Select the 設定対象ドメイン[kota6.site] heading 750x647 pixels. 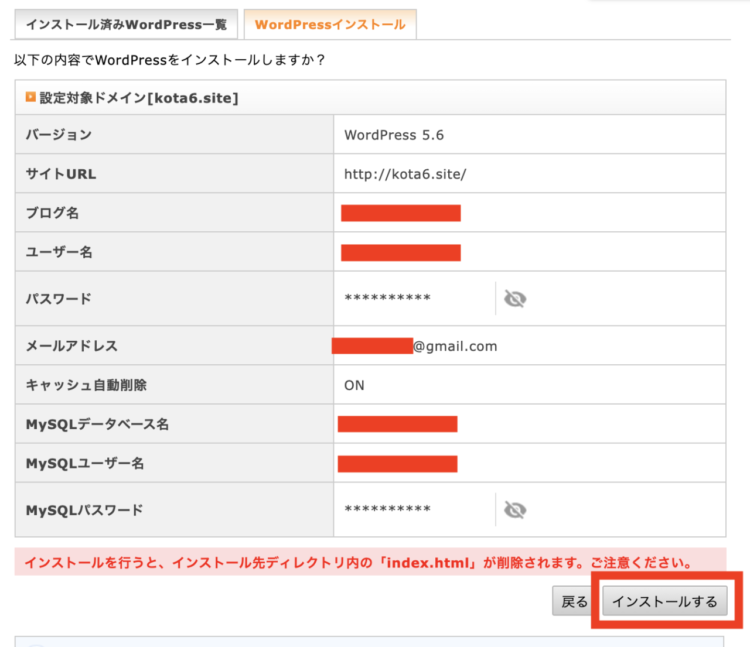139,98
